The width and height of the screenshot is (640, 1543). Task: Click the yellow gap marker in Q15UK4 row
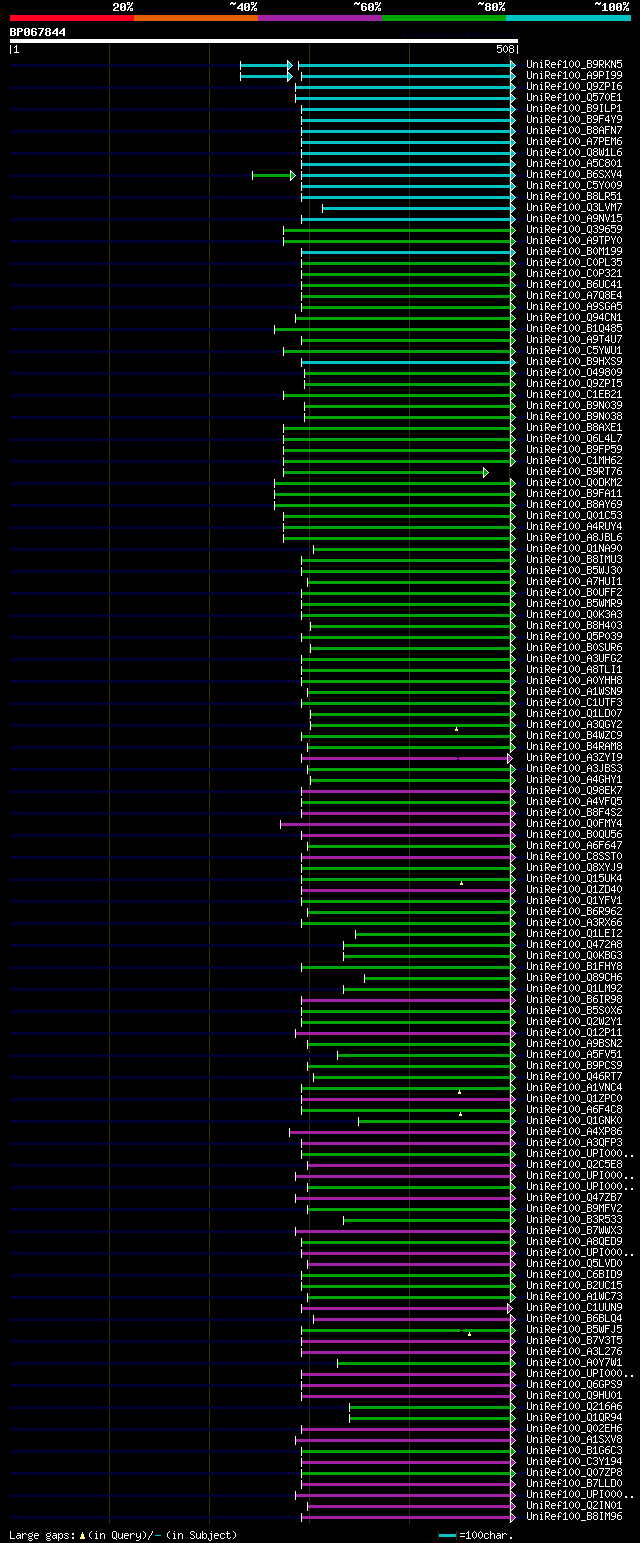click(461, 882)
